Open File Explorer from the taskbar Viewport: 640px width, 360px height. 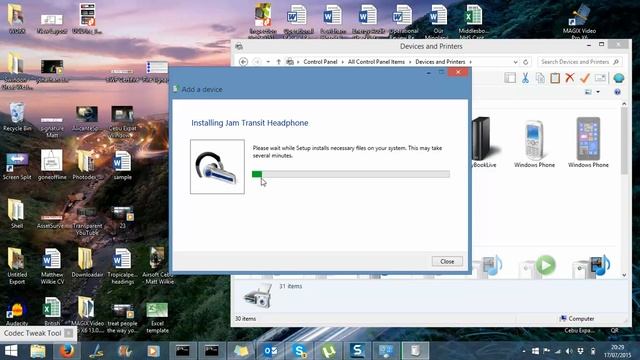(x=38, y=351)
